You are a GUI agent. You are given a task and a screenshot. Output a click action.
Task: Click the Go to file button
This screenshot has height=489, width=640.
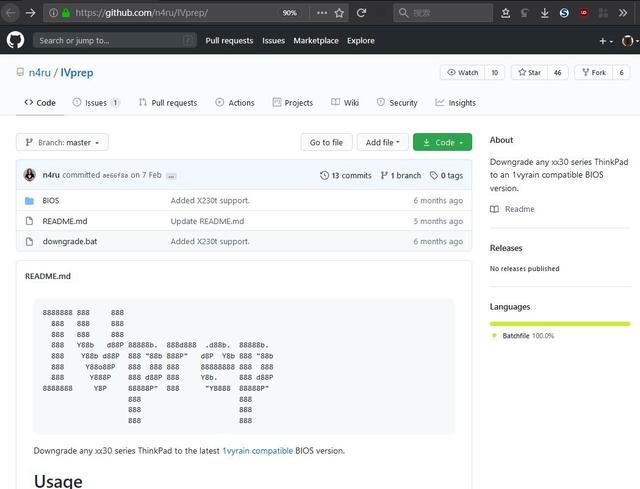point(326,142)
